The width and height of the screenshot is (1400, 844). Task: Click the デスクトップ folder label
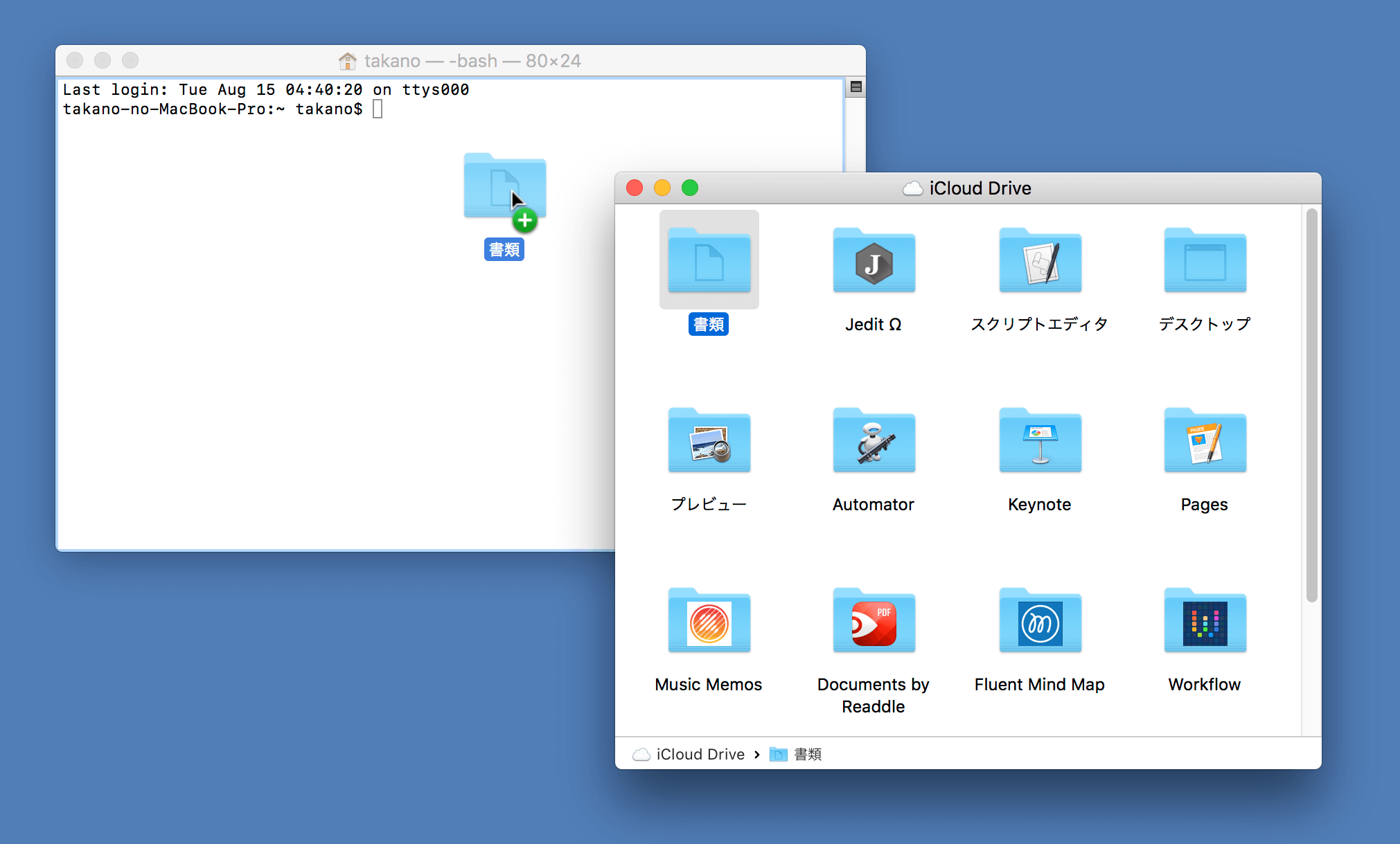(1205, 324)
